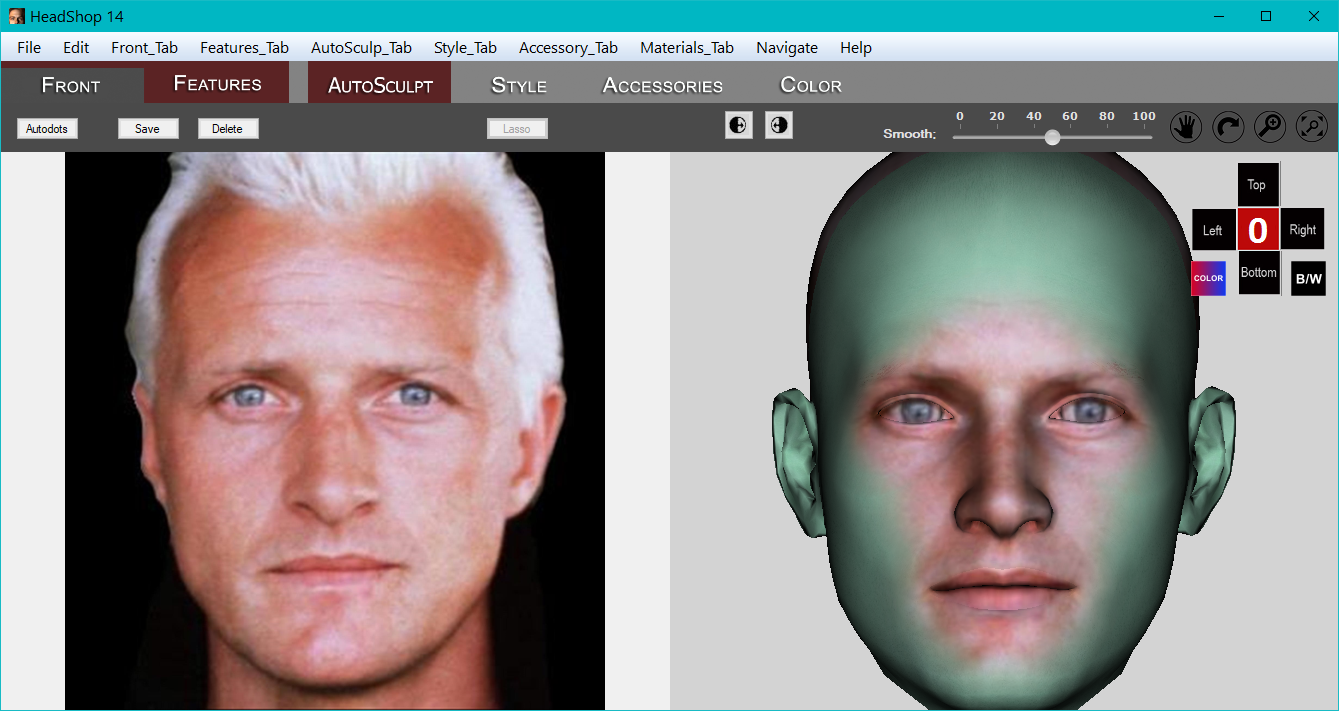Click the left half-face mirror icon
This screenshot has width=1339, height=711.
[739, 125]
